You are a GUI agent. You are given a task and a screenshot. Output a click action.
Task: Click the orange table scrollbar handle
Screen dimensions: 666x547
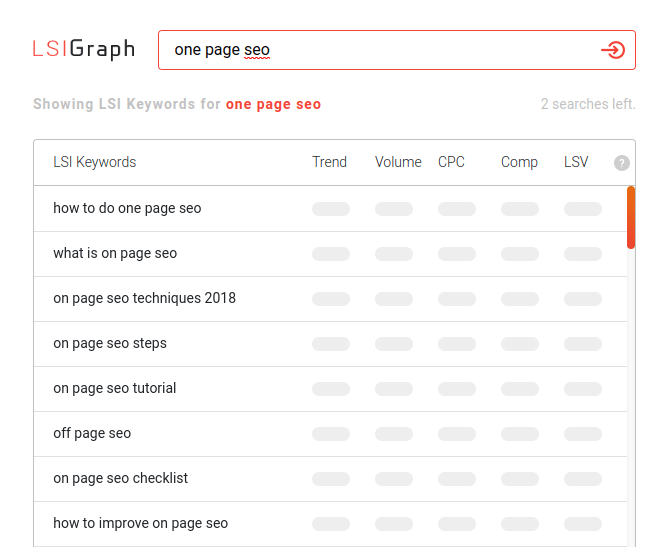pos(630,217)
